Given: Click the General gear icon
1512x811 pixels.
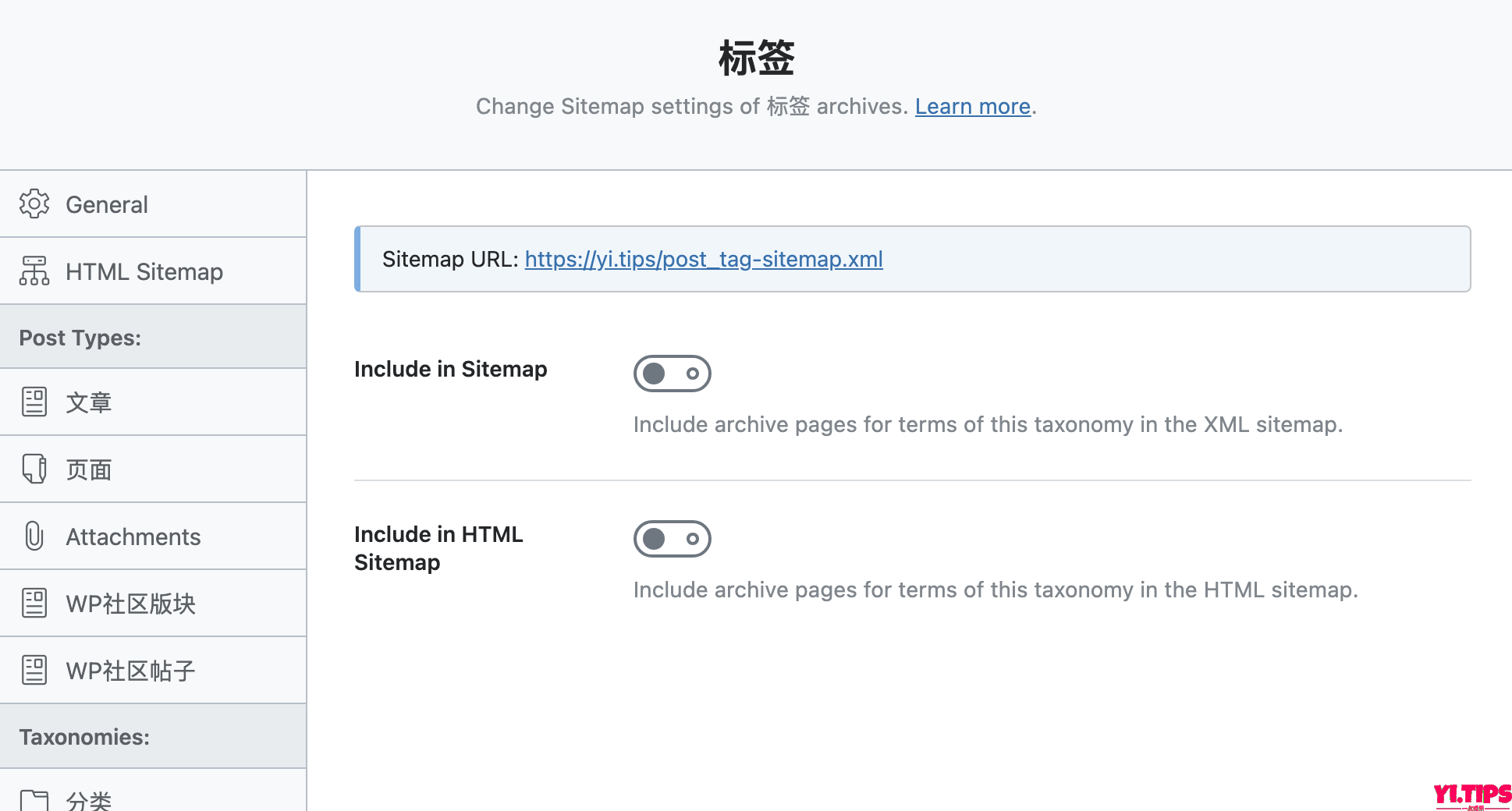Looking at the screenshot, I should (34, 204).
